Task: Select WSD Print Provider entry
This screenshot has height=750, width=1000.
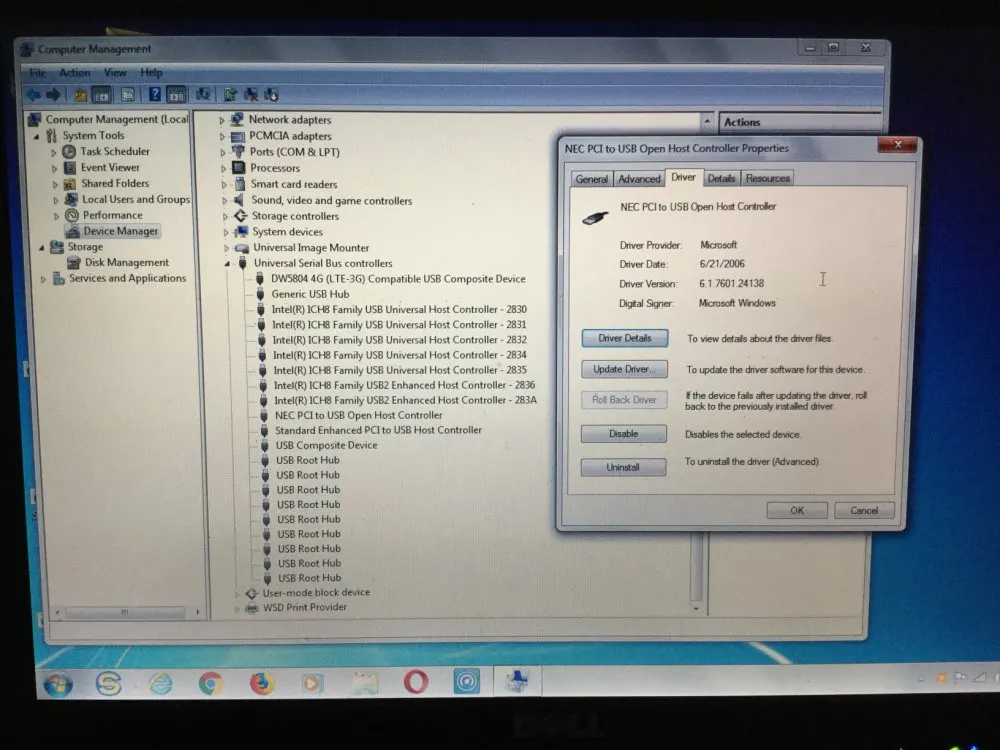Action: pyautogui.click(x=305, y=607)
